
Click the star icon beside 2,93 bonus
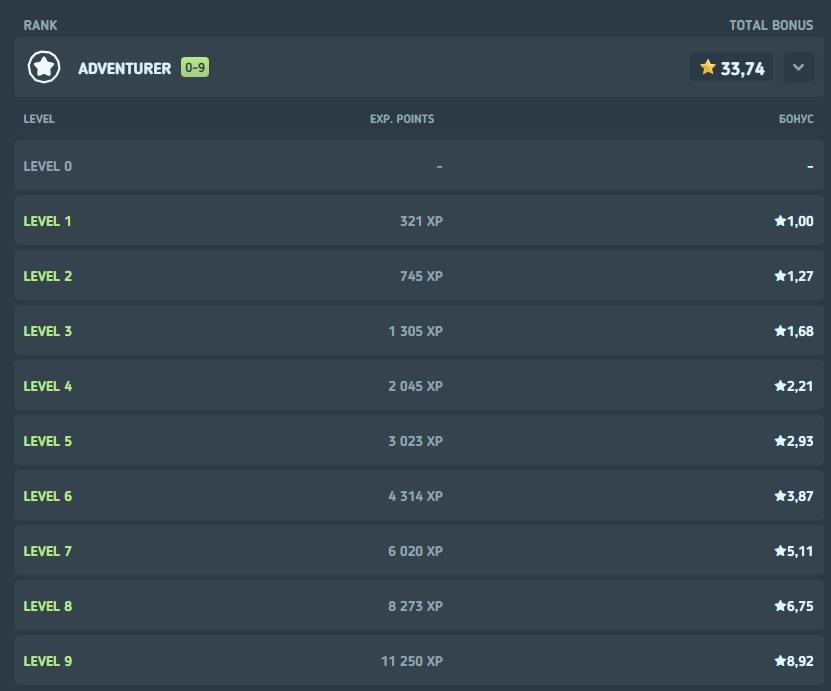click(x=780, y=441)
